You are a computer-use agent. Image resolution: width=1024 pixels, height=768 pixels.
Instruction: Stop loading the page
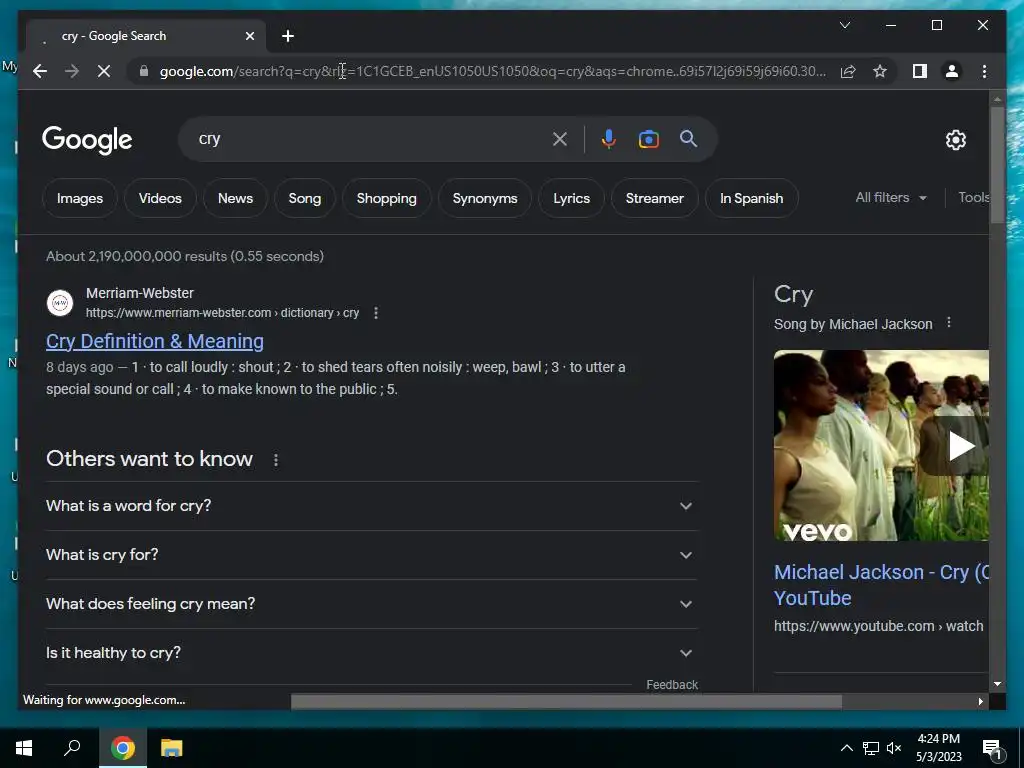104,71
